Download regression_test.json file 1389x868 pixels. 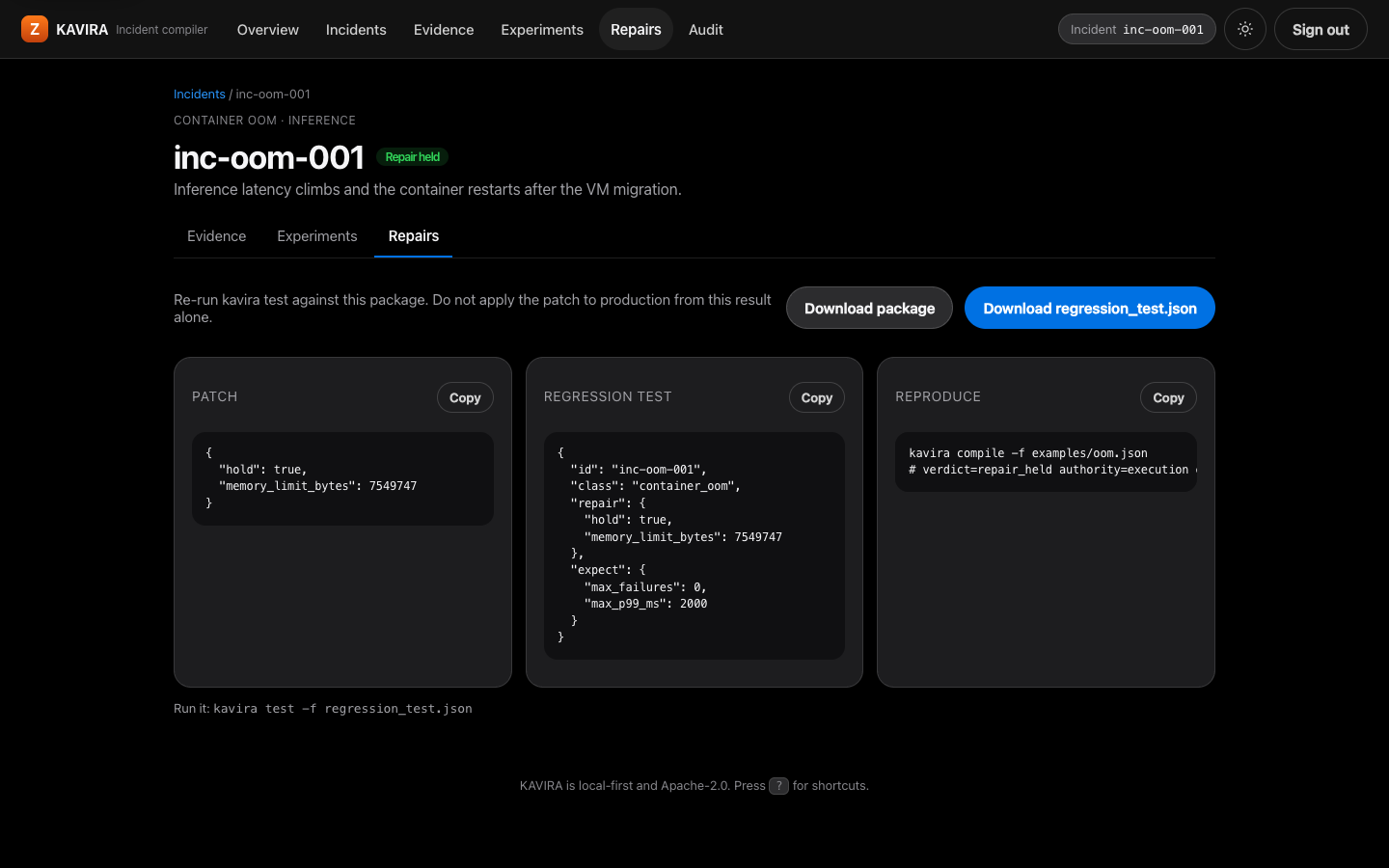pos(1090,308)
